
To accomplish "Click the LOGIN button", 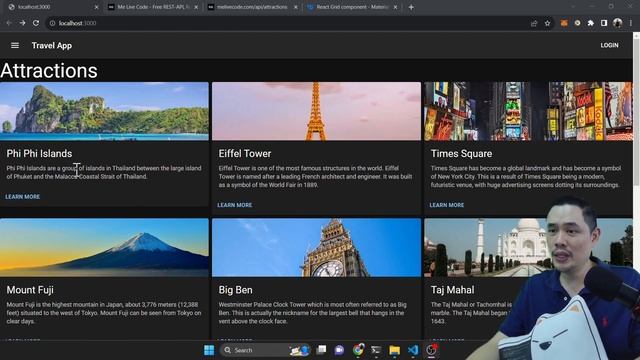I will (x=609, y=45).
